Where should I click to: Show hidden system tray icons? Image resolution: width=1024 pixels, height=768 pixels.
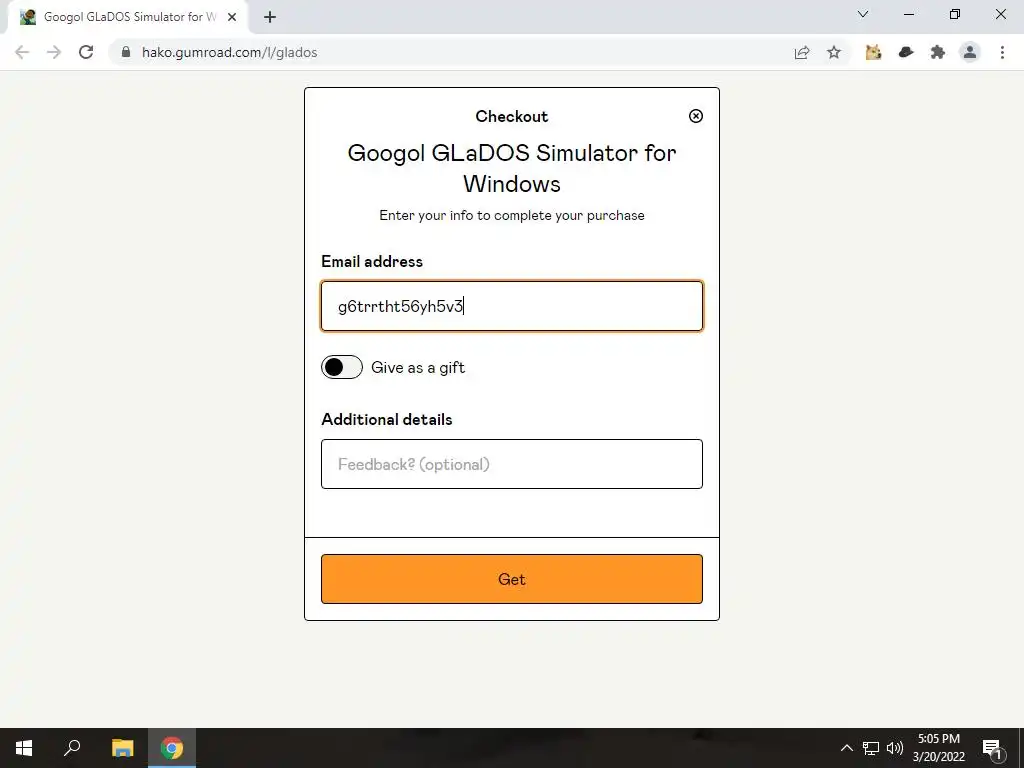point(846,748)
